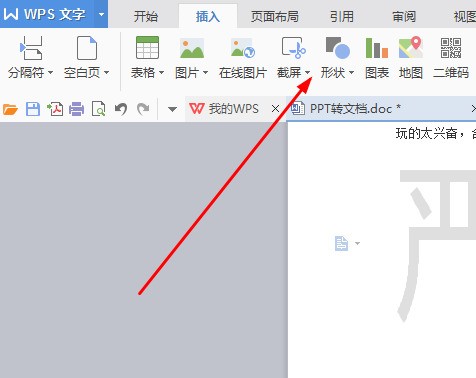The height and width of the screenshot is (378, 476).
Task: Open the 审阅 ribbon tab
Action: [404, 16]
